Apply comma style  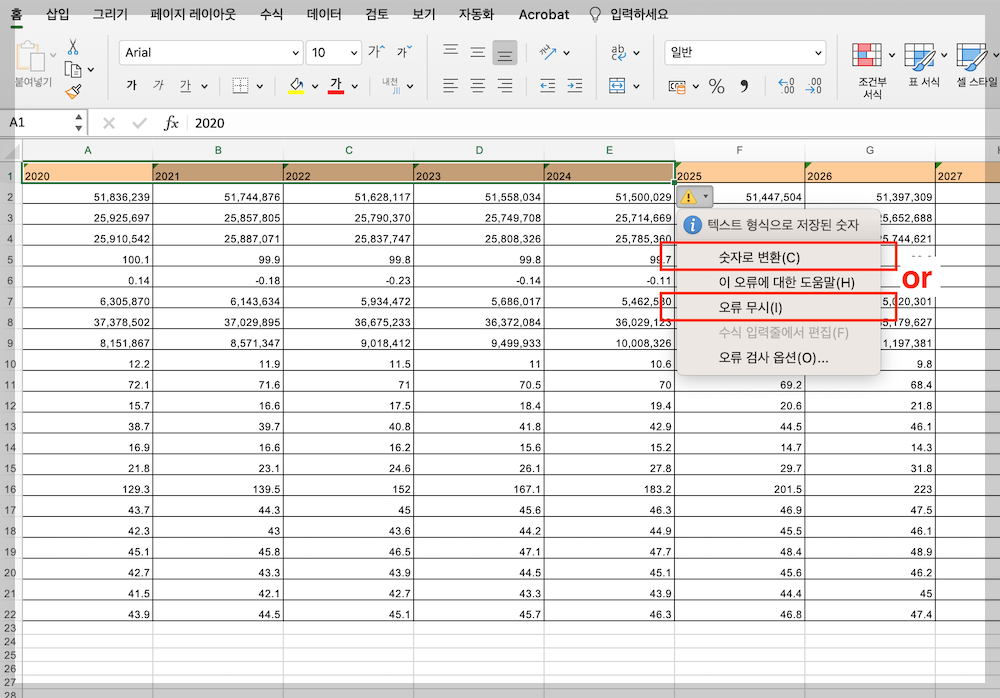(x=744, y=85)
